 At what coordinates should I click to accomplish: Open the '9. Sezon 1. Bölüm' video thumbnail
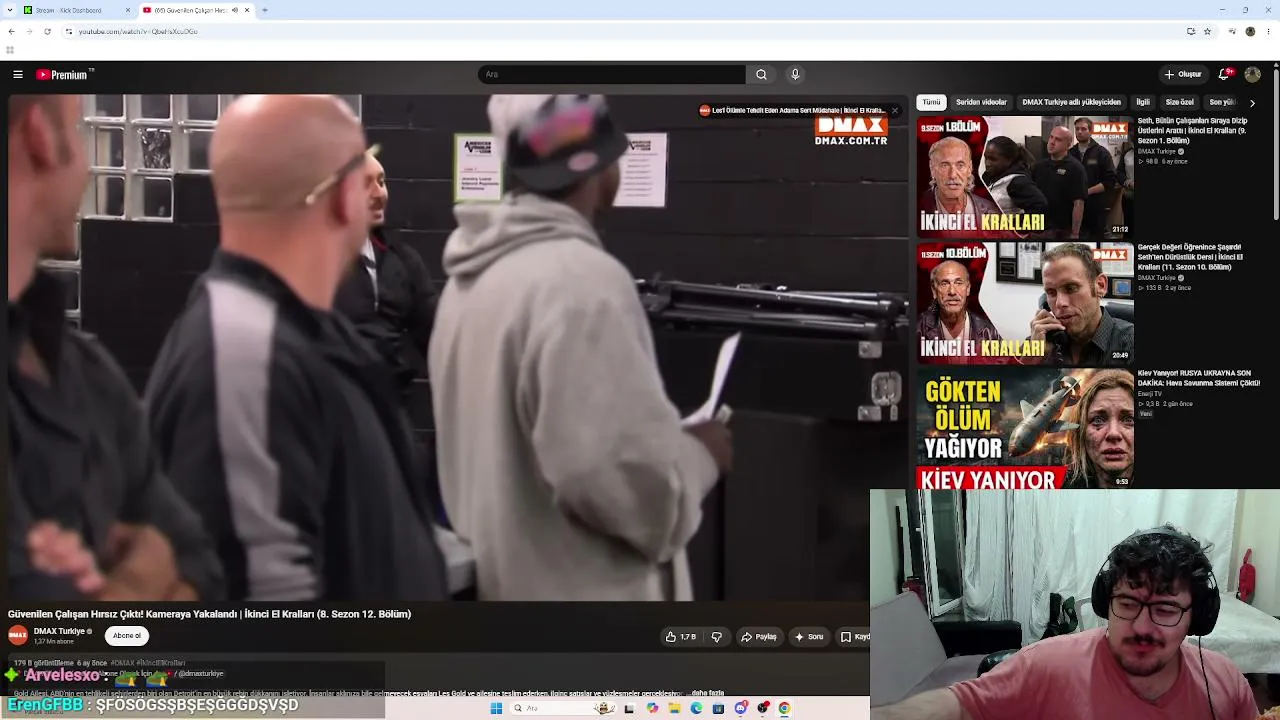[x=1025, y=177]
